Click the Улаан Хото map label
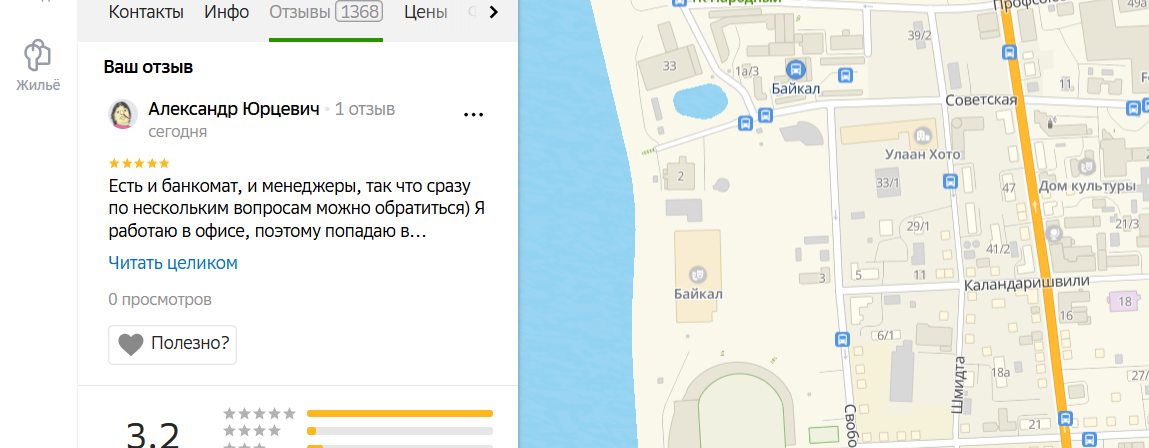The width and height of the screenshot is (1149, 448). click(x=922, y=155)
